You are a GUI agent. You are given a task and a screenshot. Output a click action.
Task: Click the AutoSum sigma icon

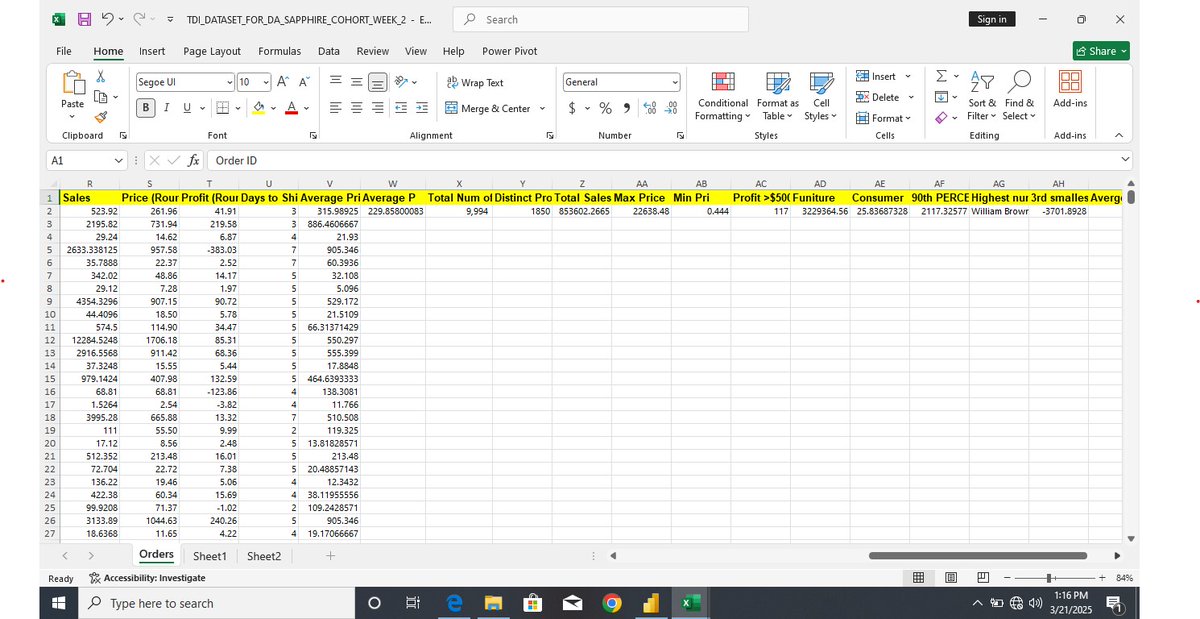pos(943,77)
